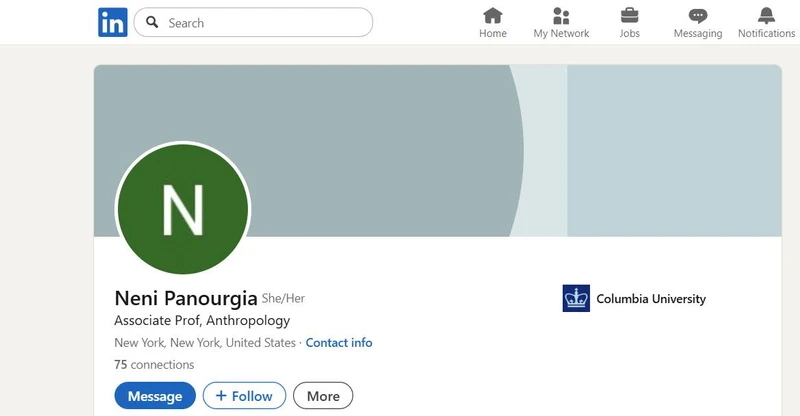The height and width of the screenshot is (416, 800).
Task: Select the Neni Panourgia name heading
Action: pyautogui.click(x=186, y=298)
